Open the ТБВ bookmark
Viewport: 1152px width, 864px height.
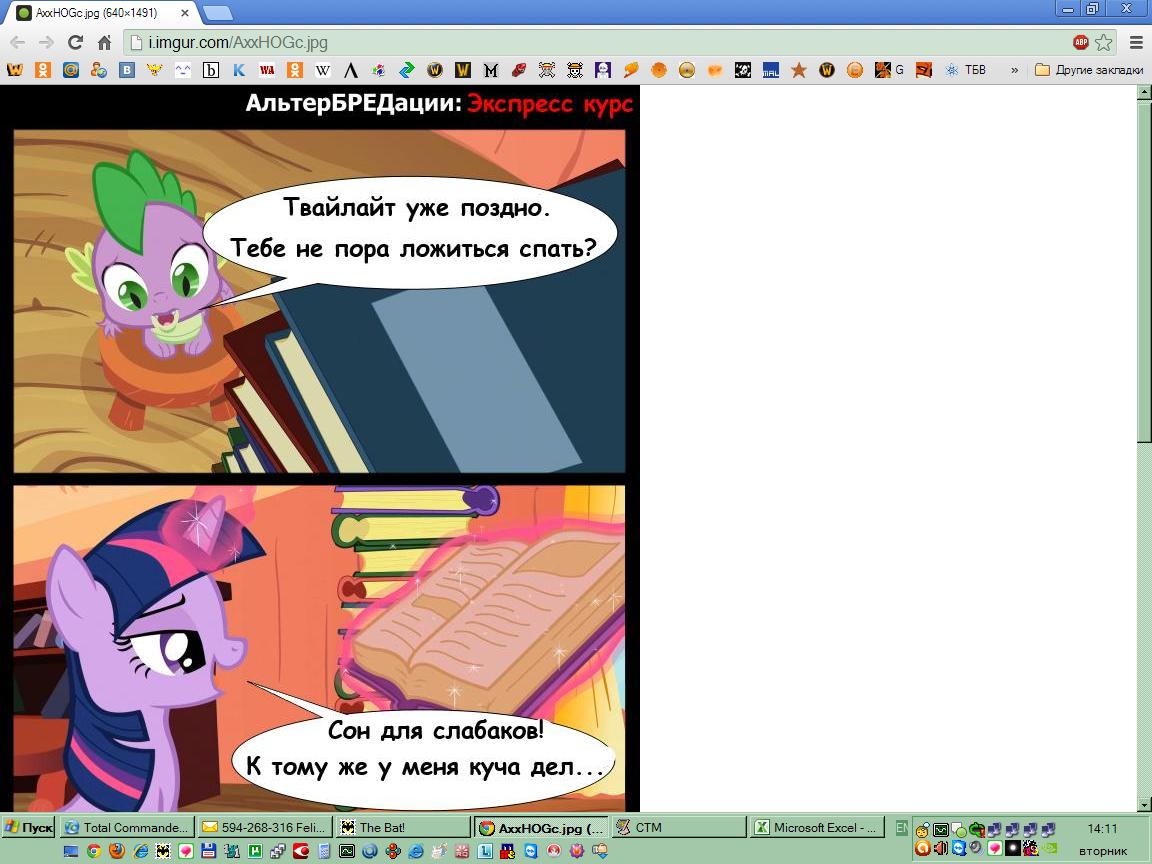[965, 70]
